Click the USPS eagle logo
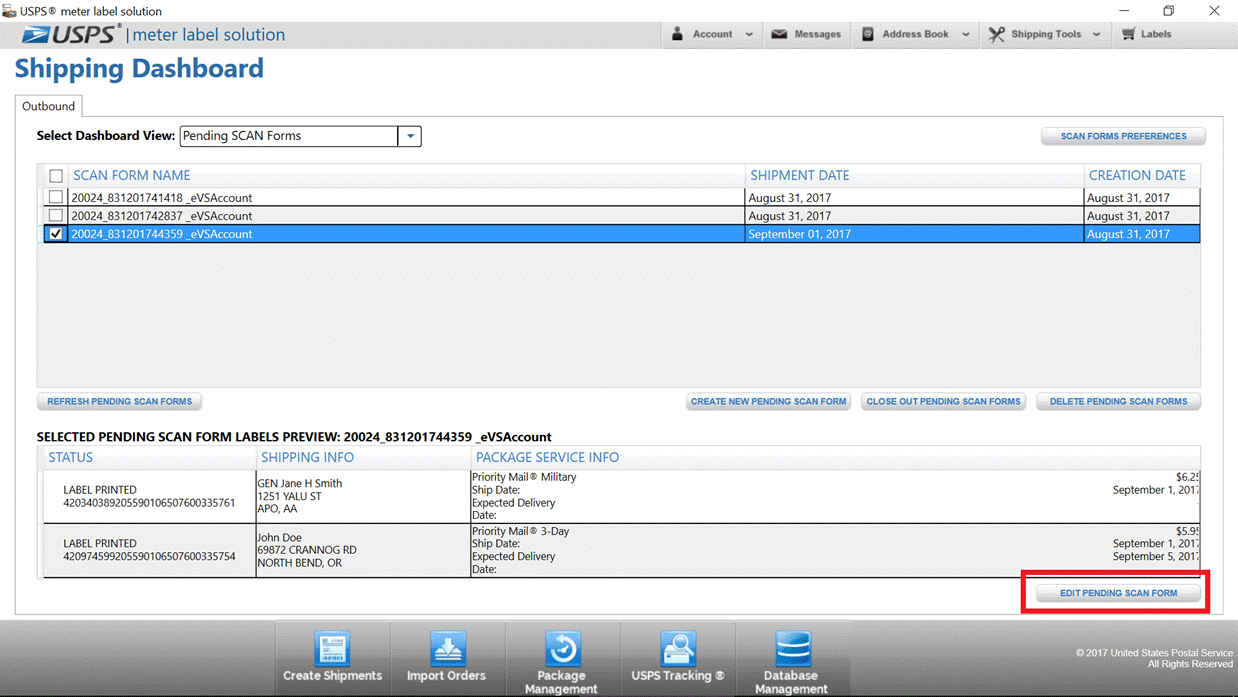 (36, 36)
